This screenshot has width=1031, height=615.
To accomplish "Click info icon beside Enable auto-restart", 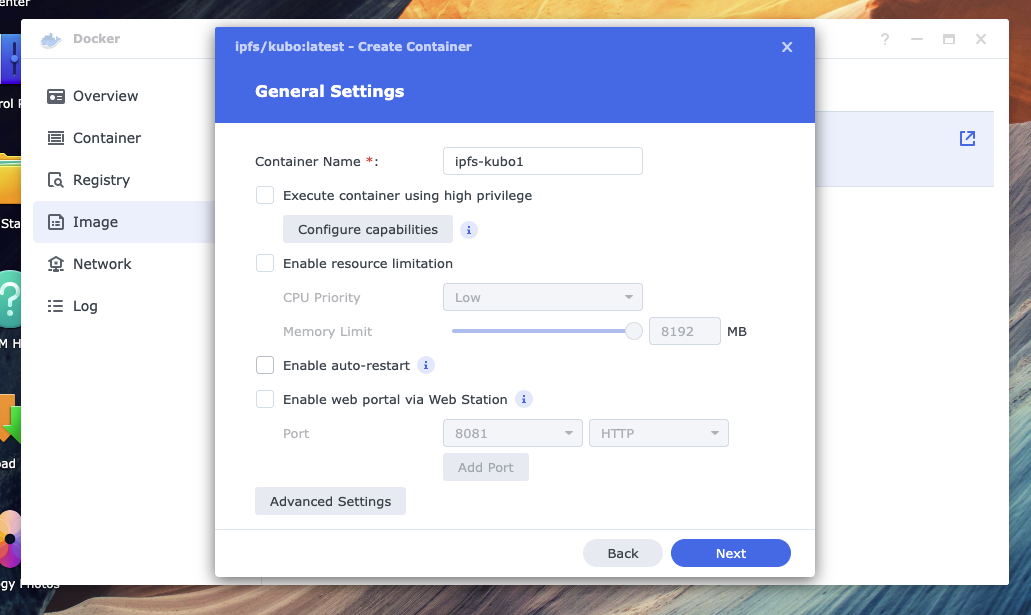I will tap(426, 366).
